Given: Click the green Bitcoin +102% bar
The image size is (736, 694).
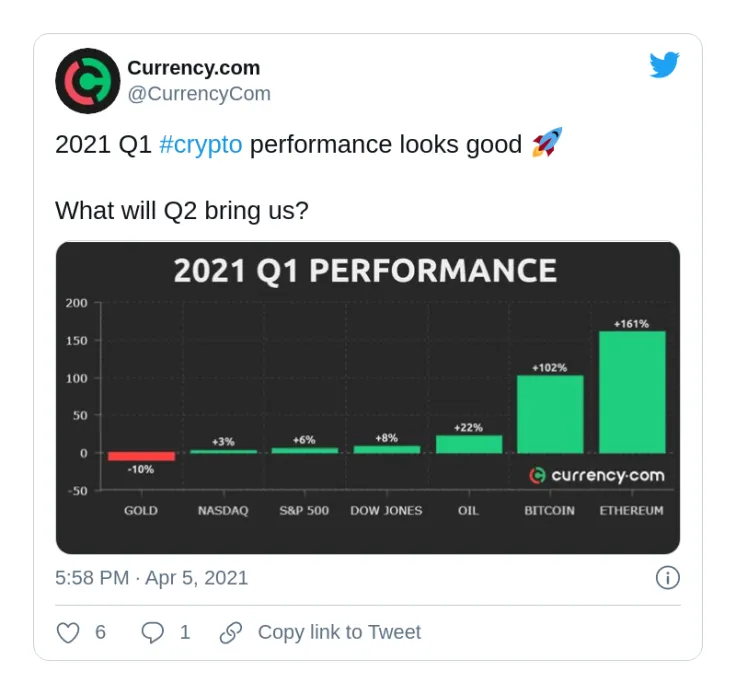Looking at the screenshot, I should coord(550,414).
